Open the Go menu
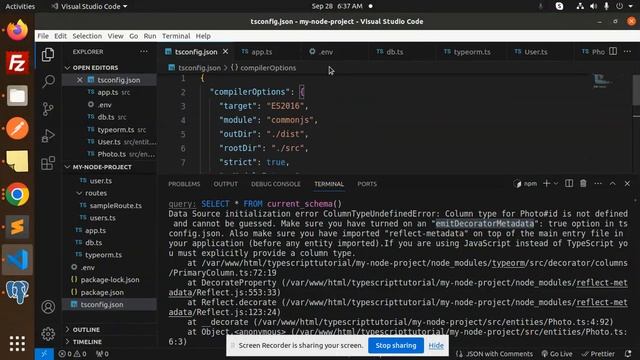Screen dimensions: 640x360 point(133,36)
